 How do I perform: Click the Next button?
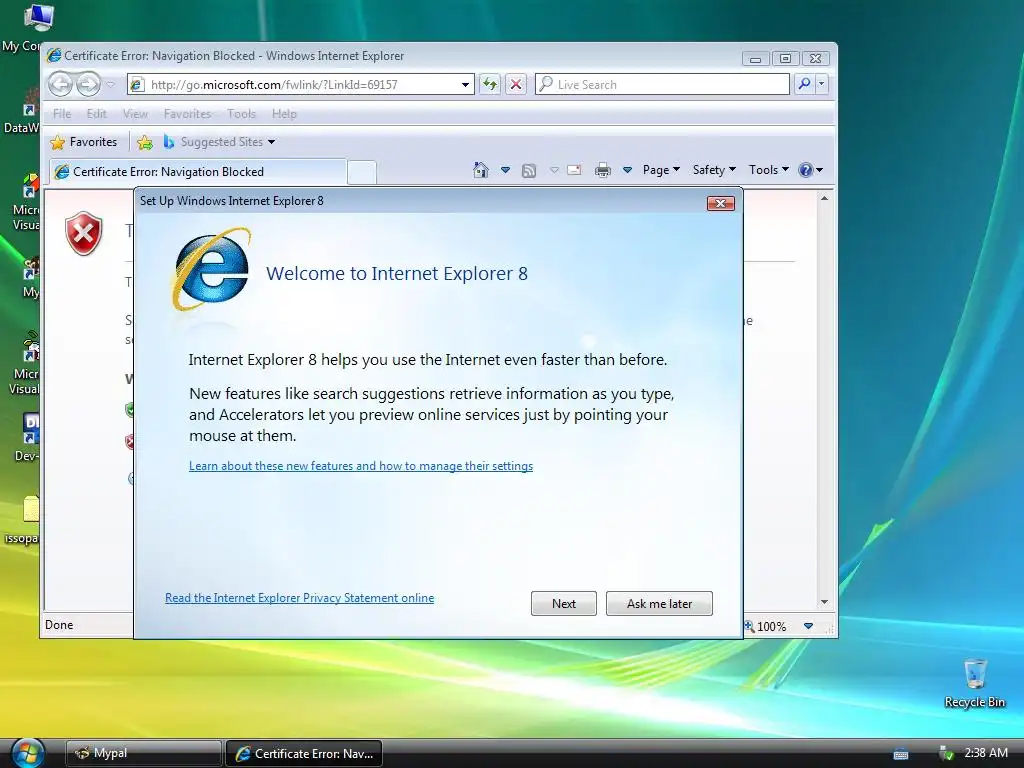[x=564, y=603]
